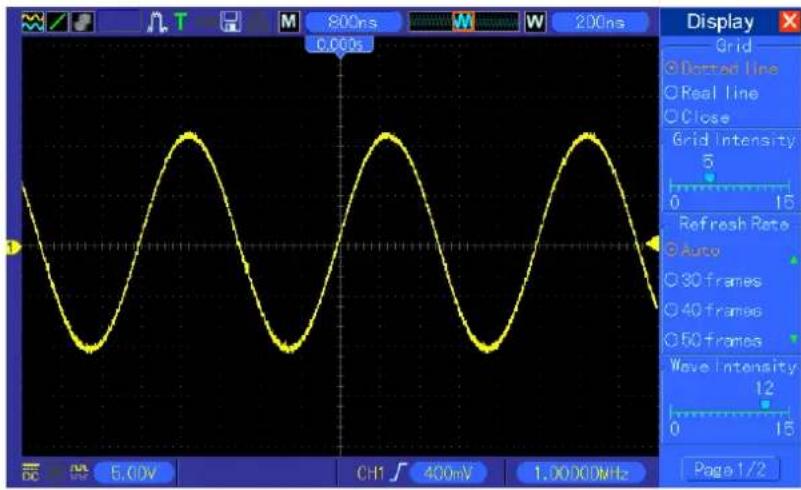Select Real line grid option
This screenshot has width=801, height=490.
click(x=712, y=93)
